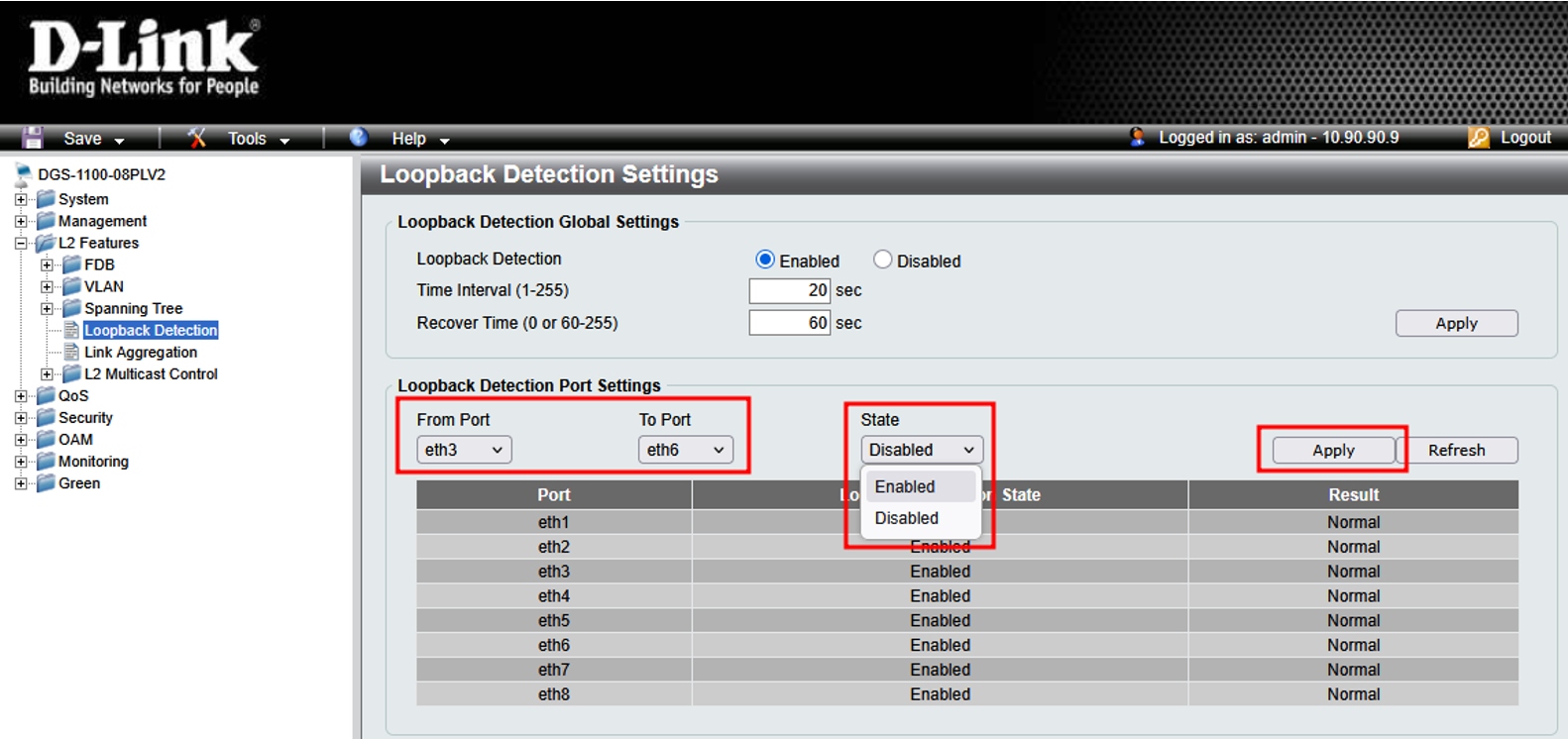Click the Logout key icon
Screen dimensions: 1568x739
pos(1479,138)
